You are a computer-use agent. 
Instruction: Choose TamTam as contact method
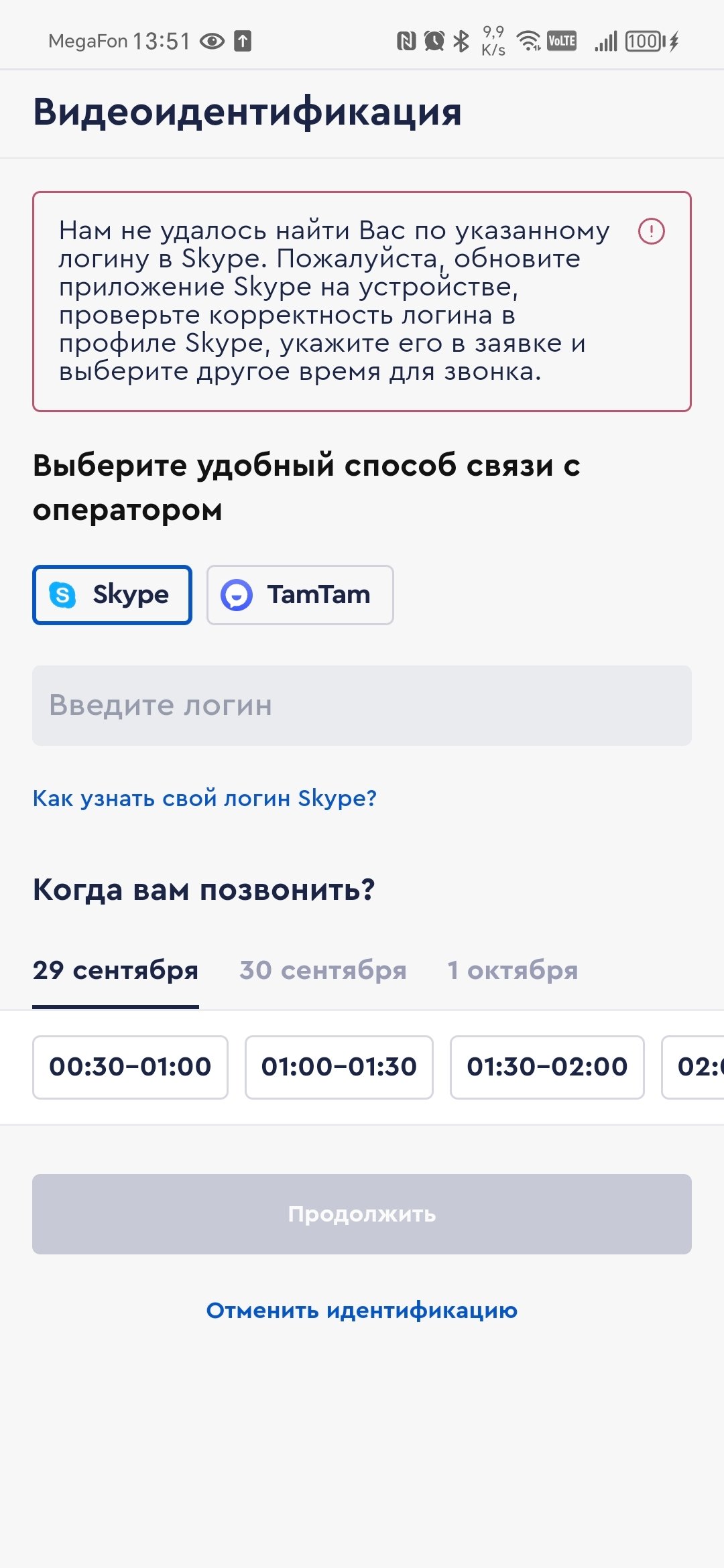pyautogui.click(x=300, y=595)
